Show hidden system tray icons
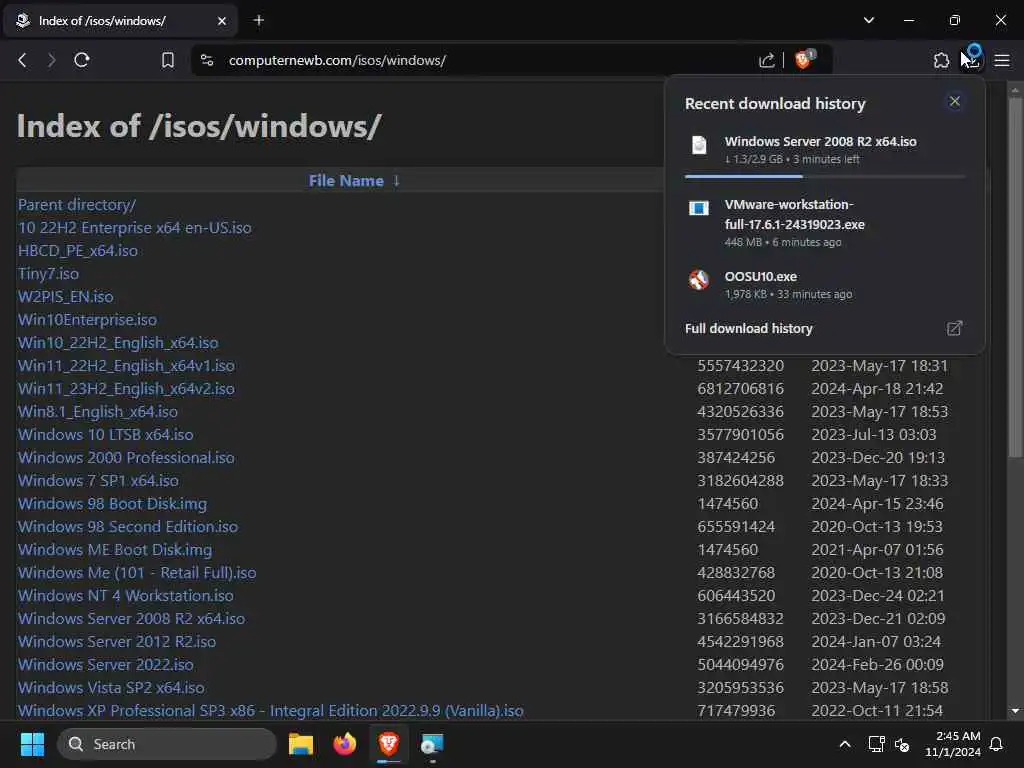 tap(844, 744)
